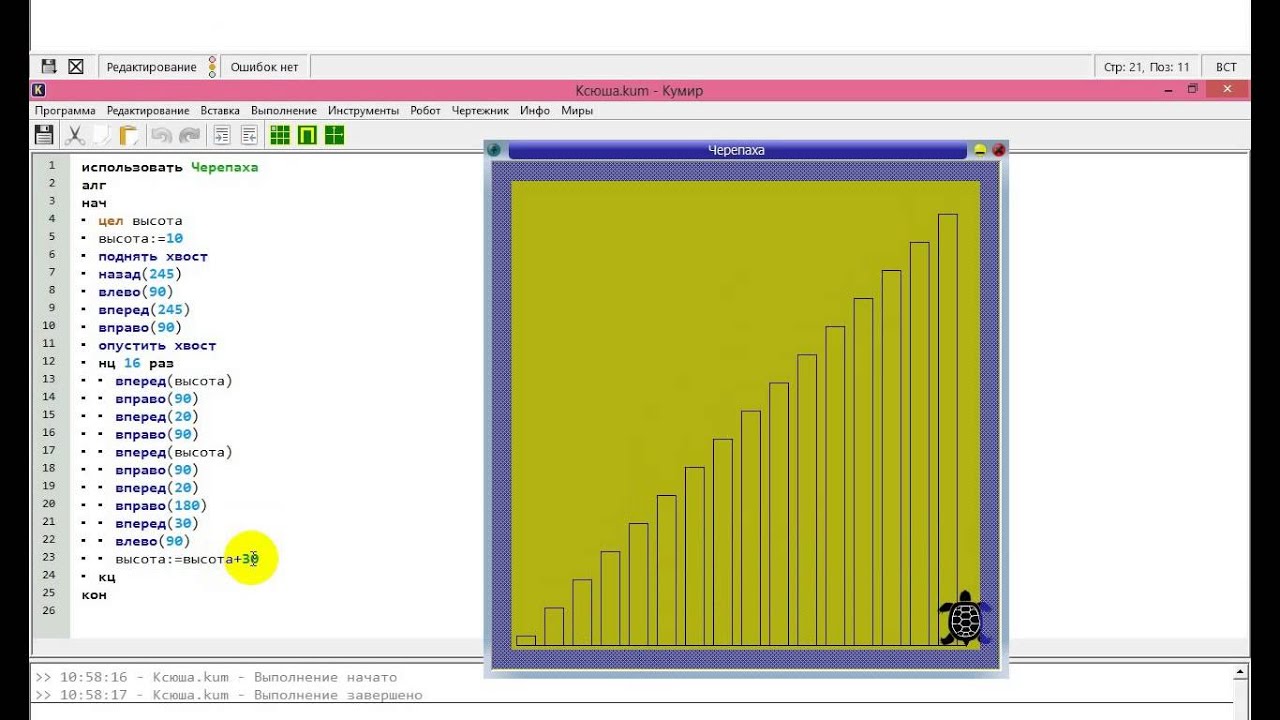Click the Cut scissors icon
Screen dimensions: 1280x720
(75, 135)
